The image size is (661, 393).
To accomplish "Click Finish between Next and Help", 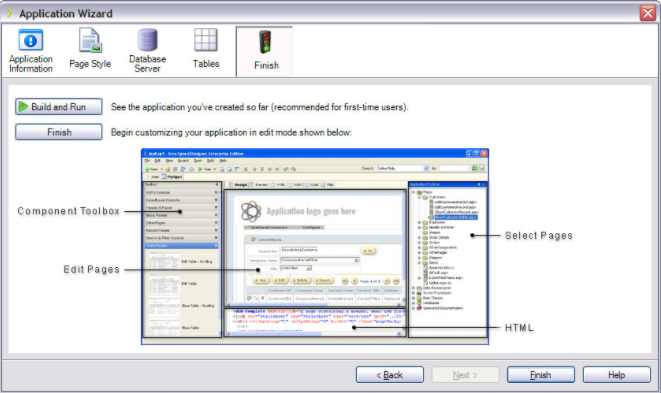I will (540, 374).
